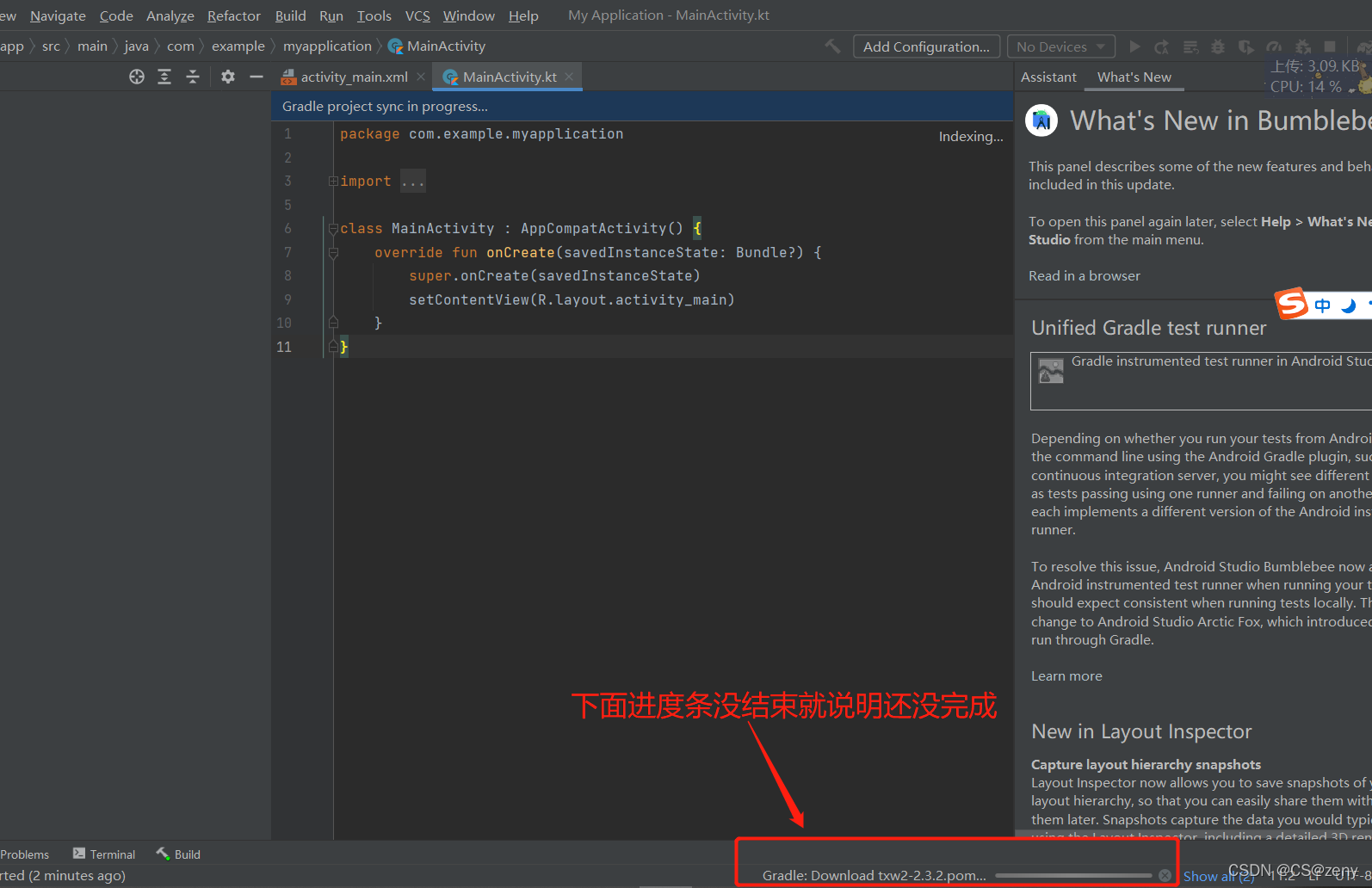Open project pane gear options
This screenshot has width=1372, height=888.
227,77
